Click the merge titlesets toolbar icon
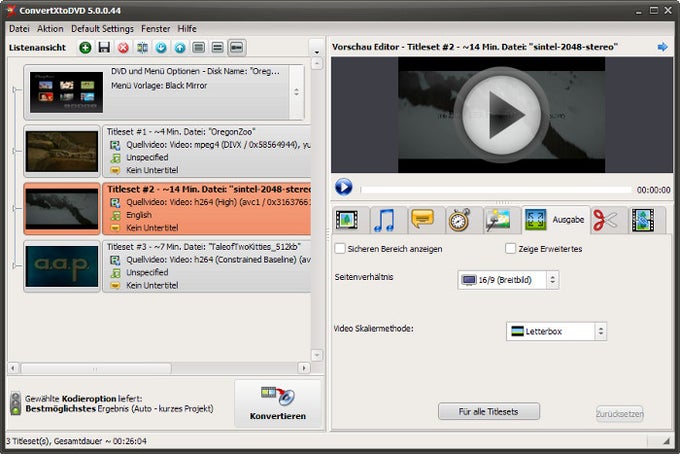The height and width of the screenshot is (454, 680). 142,47
